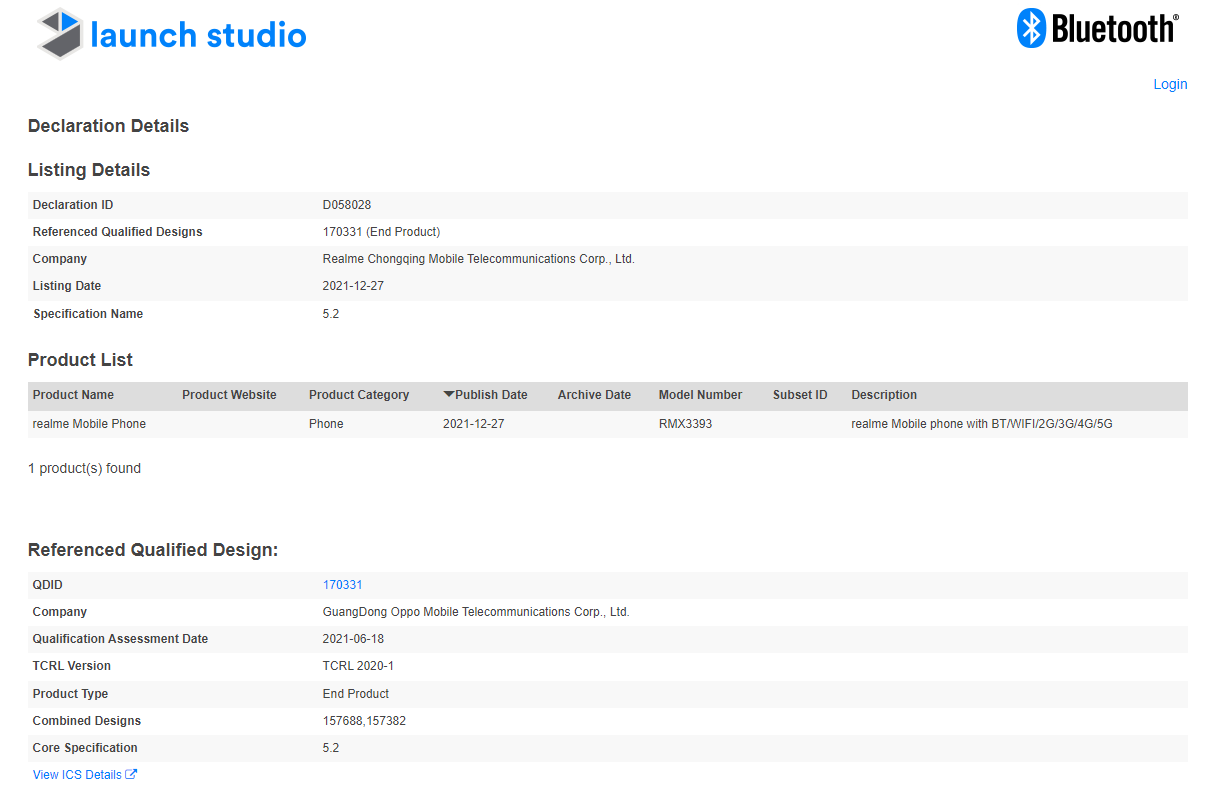1227x788 pixels.
Task: Sort by Product Category column header
Action: 359,395
